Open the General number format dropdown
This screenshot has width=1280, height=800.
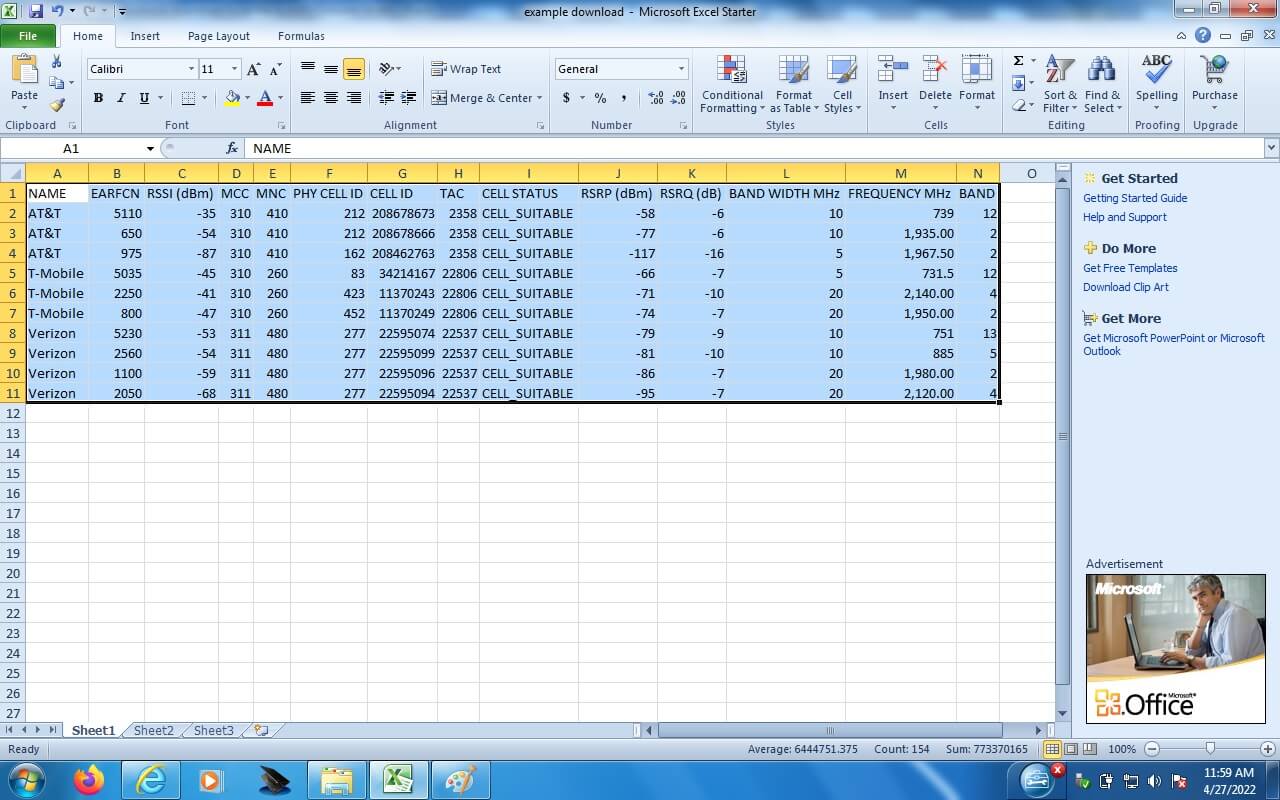tap(681, 69)
